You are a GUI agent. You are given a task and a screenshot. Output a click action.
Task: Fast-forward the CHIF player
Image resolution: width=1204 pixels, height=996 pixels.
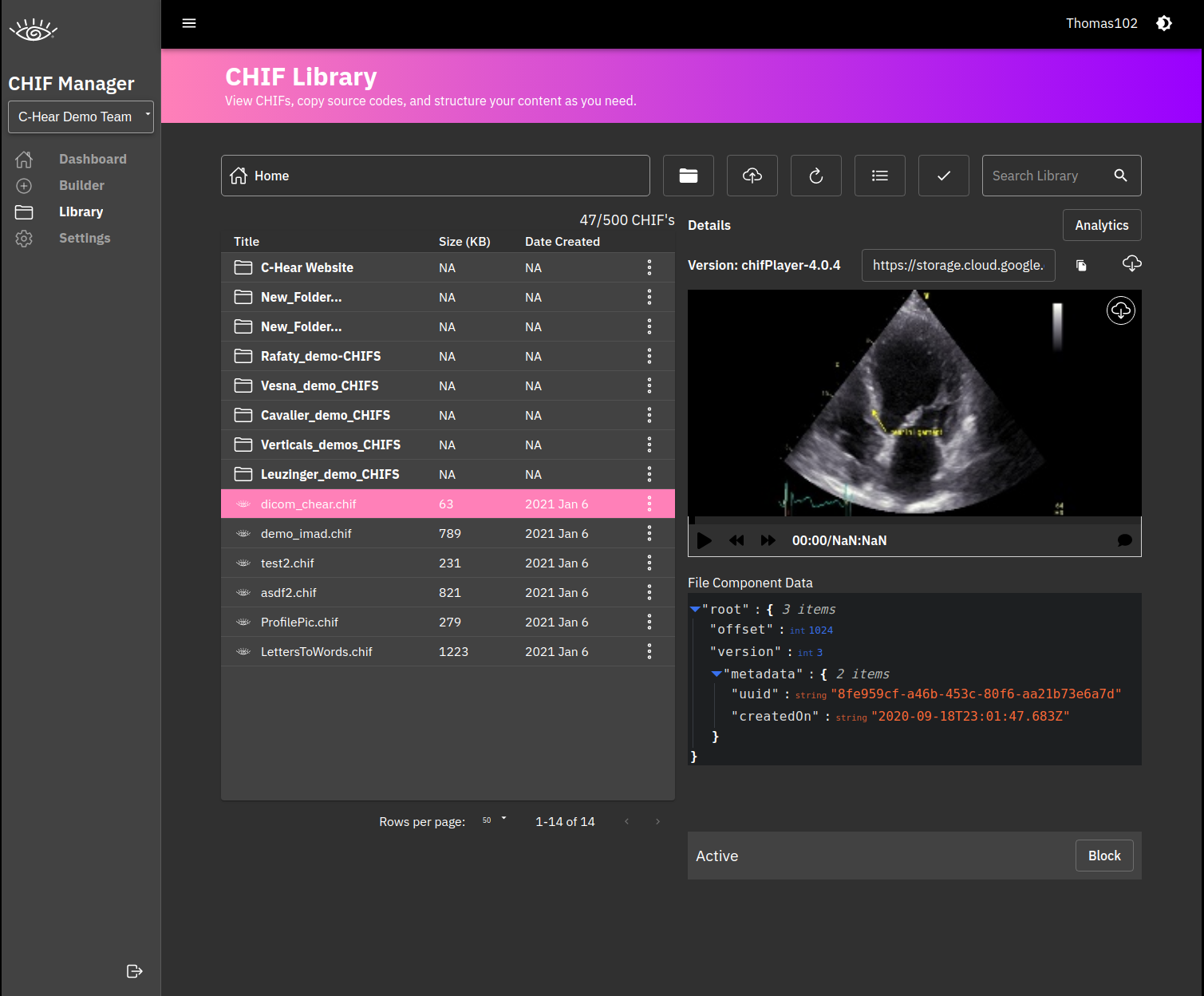tap(768, 540)
